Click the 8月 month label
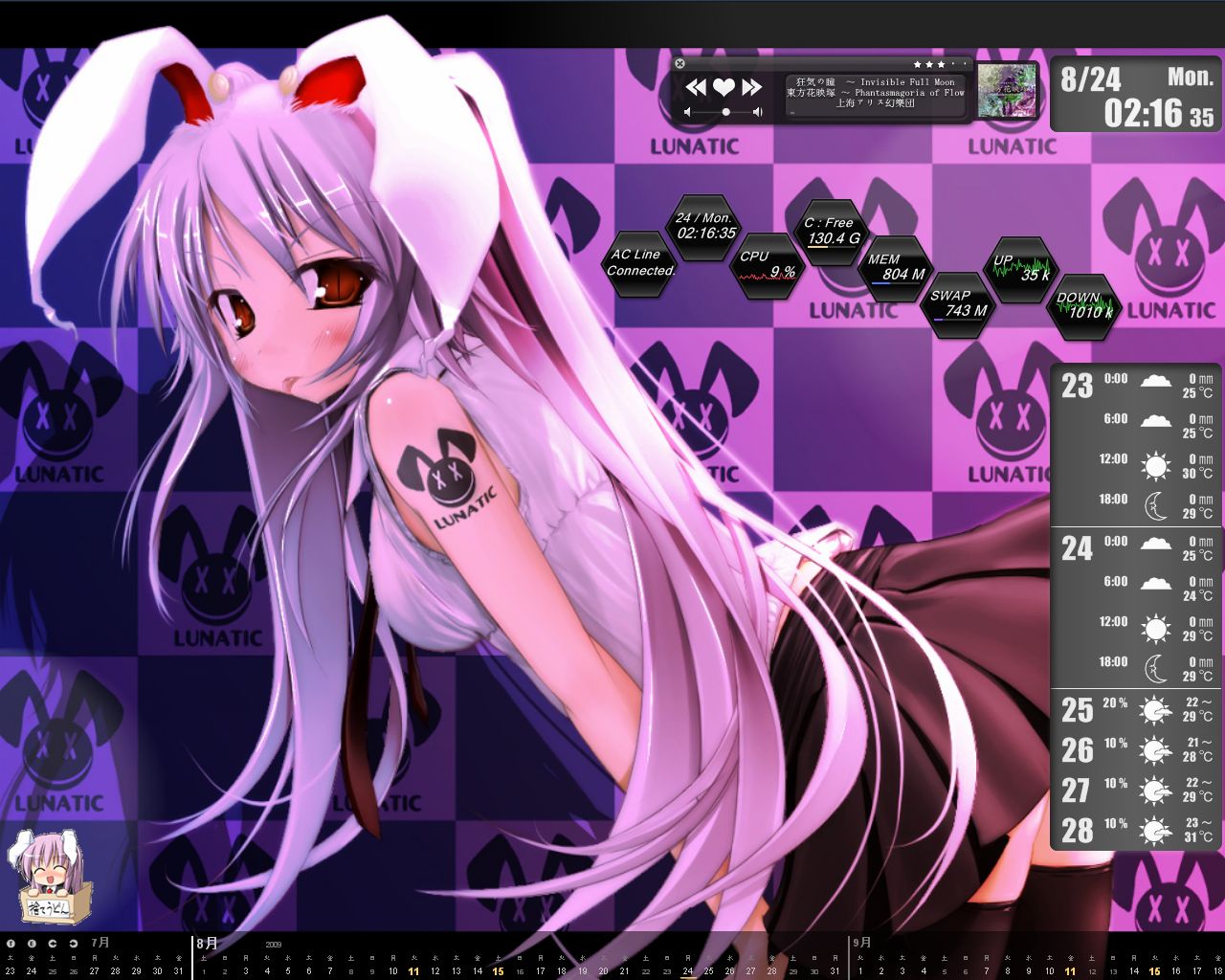The image size is (1225, 980). (207, 943)
